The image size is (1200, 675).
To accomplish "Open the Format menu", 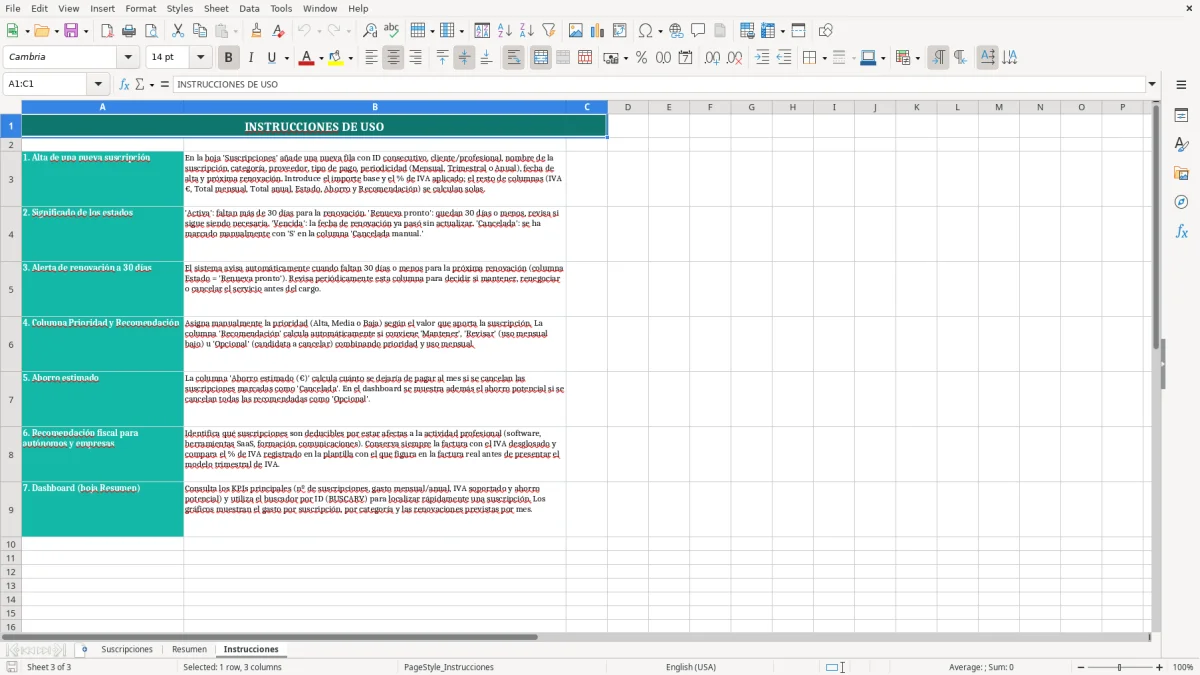I will click(x=140, y=8).
